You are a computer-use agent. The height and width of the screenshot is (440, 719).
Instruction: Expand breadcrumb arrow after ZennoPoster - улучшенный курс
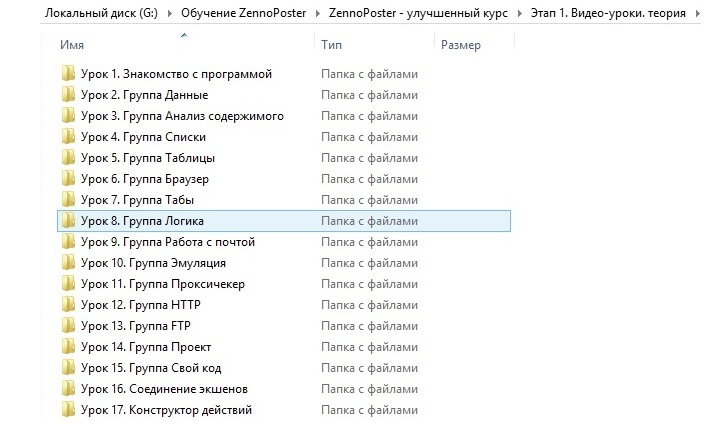518,12
